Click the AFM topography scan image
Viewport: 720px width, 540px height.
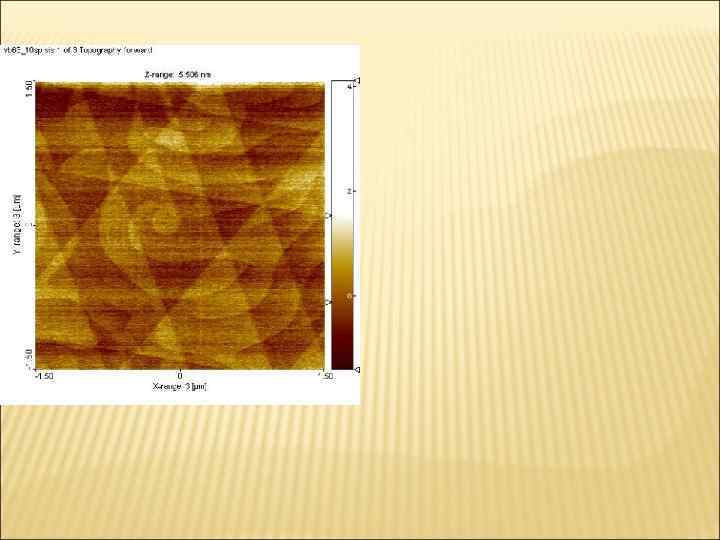pyautogui.click(x=180, y=225)
